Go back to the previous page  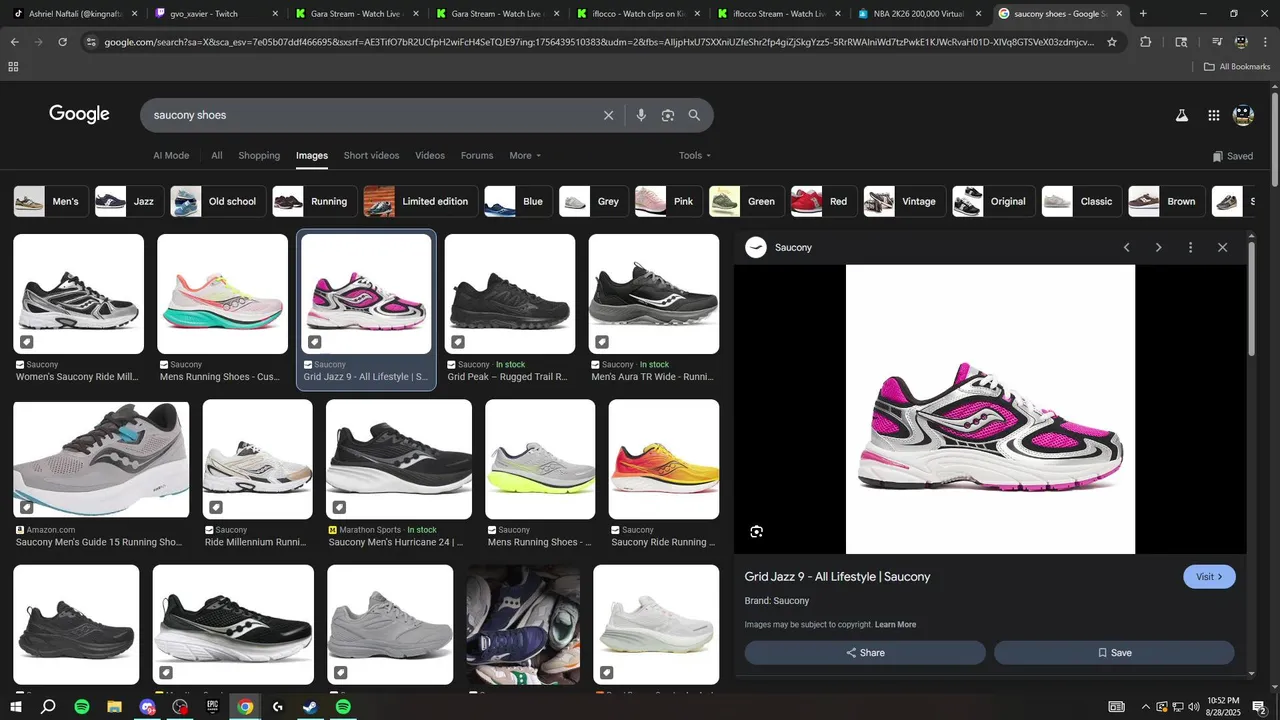pos(14,42)
